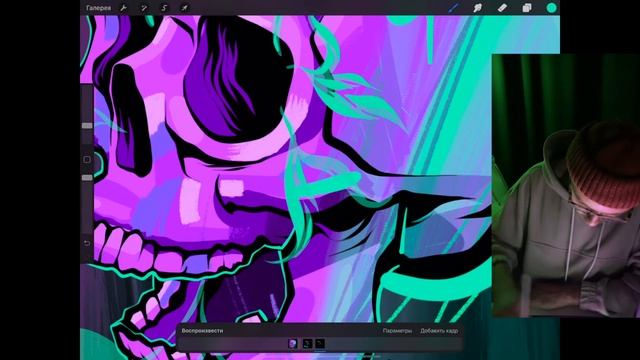Open the Actions wrench menu
This screenshot has width=640, height=360.
coord(123,8)
